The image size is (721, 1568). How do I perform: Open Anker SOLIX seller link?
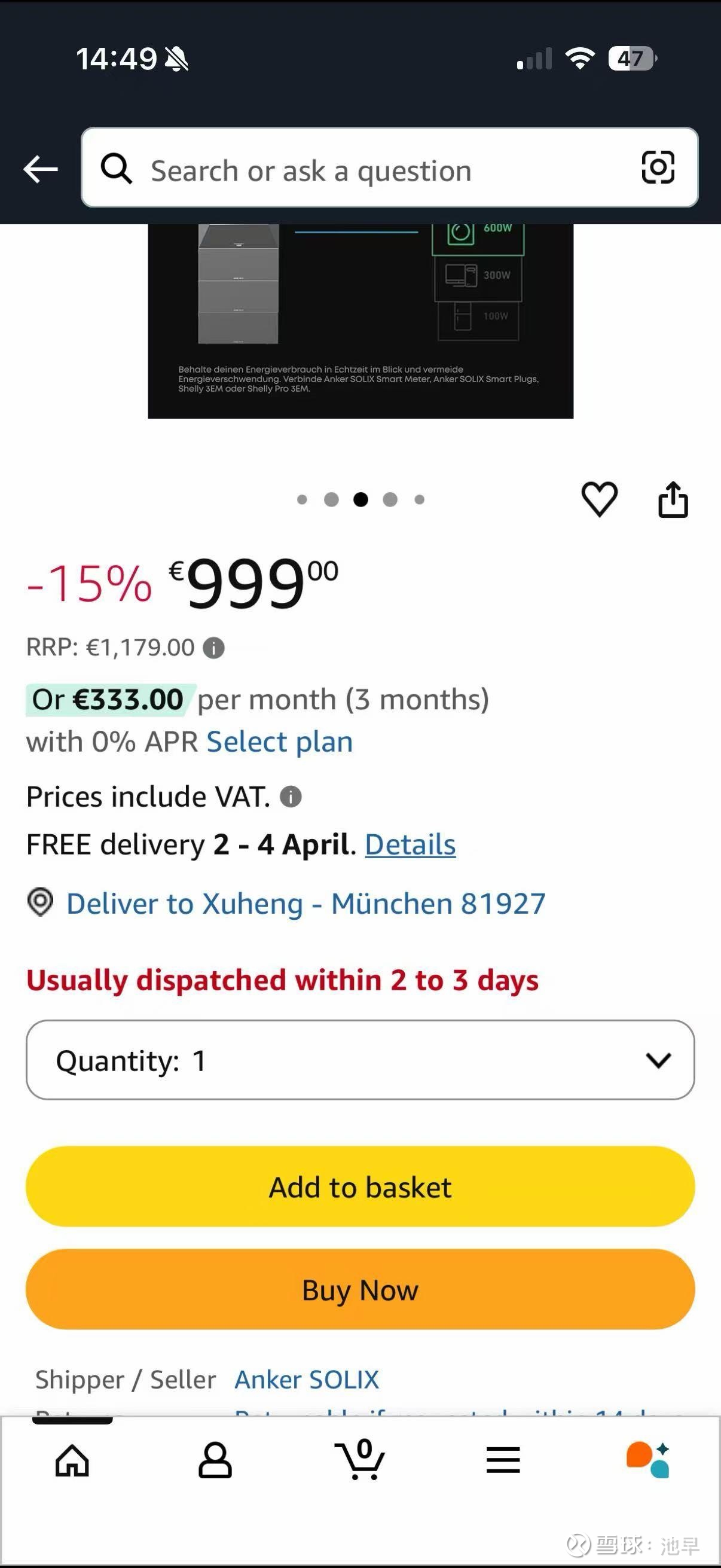click(307, 1379)
